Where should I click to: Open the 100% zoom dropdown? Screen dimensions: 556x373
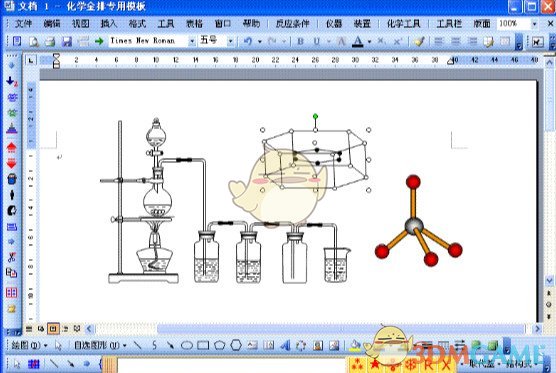(x=534, y=24)
